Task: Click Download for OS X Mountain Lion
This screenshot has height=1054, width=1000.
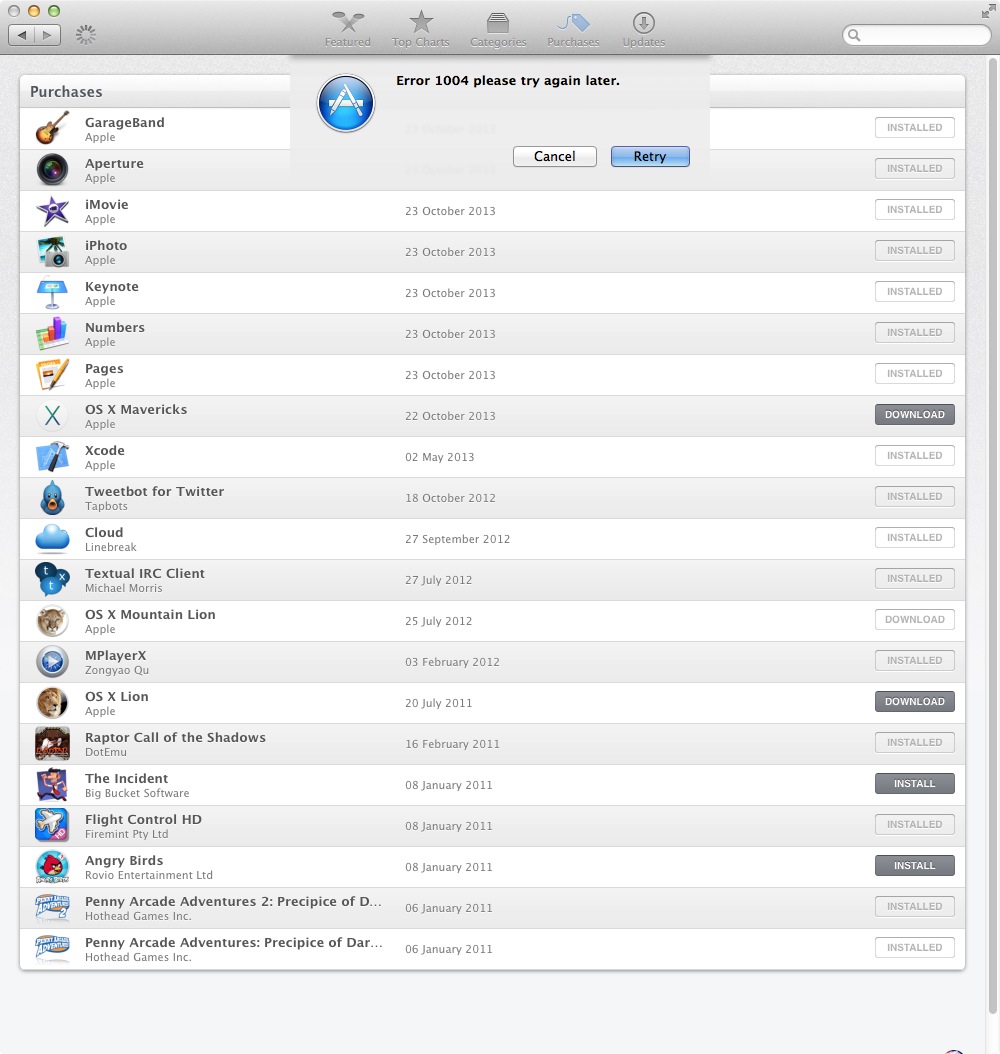Action: (915, 620)
